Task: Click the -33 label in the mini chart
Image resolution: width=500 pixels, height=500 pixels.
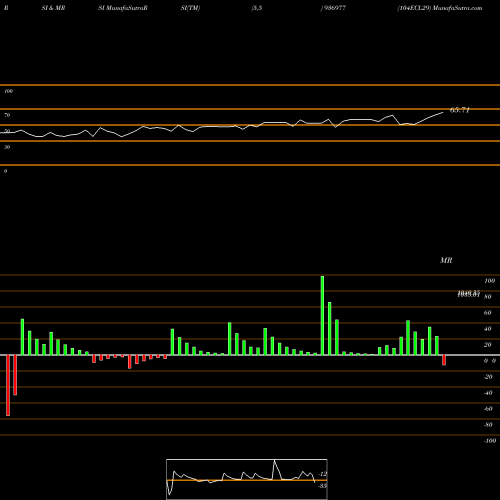Action: 323,486
